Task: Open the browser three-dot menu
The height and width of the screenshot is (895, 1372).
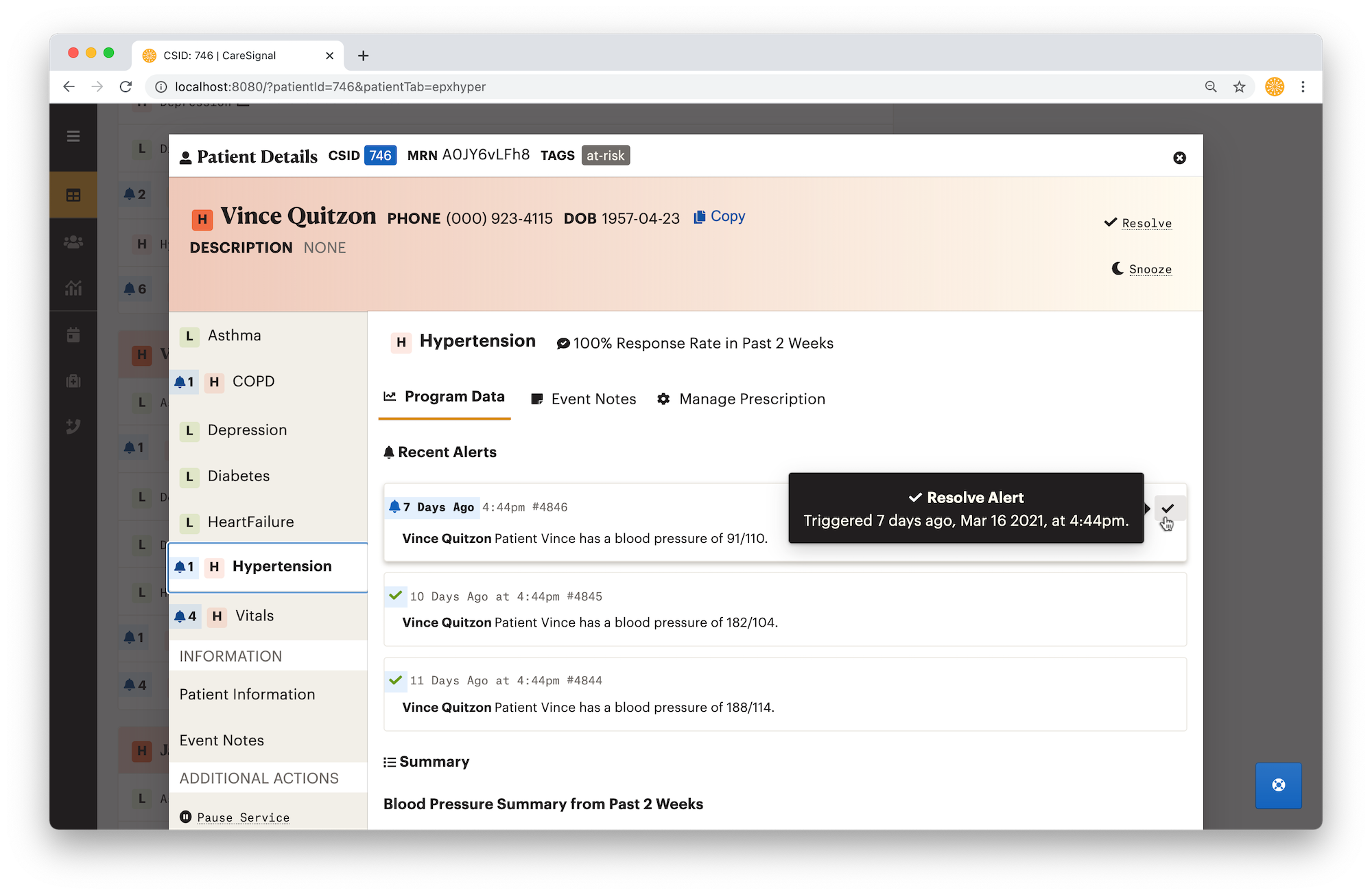Action: click(1303, 87)
